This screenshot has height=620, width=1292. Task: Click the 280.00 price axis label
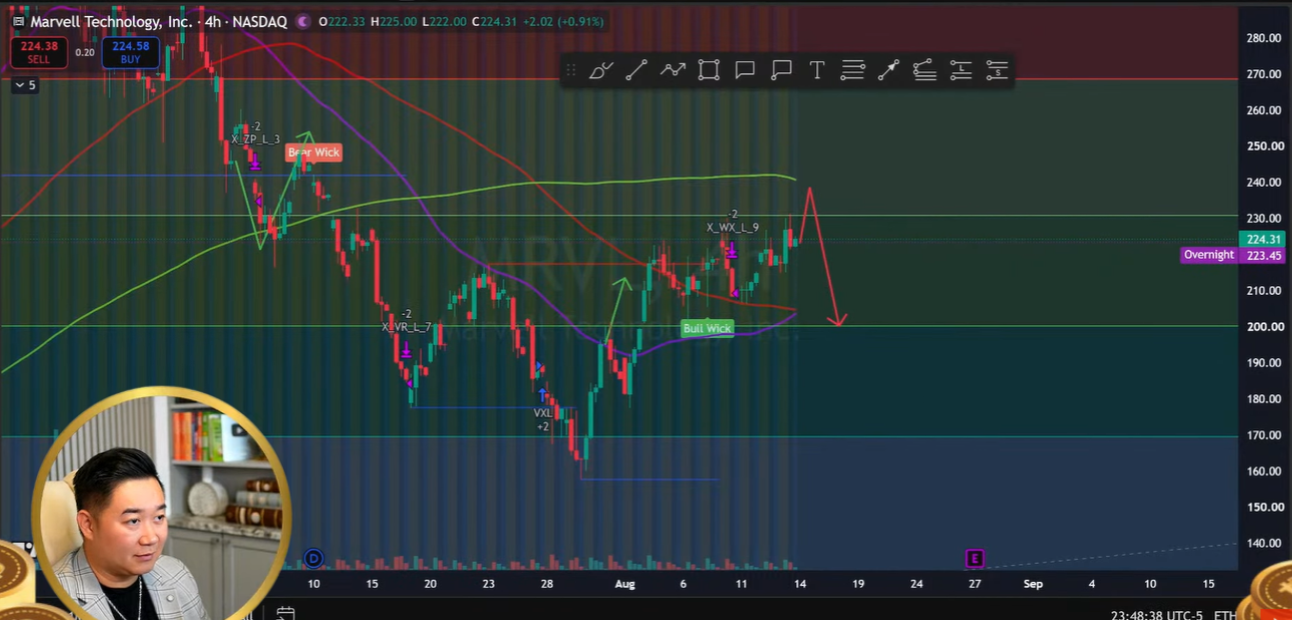1264,38
